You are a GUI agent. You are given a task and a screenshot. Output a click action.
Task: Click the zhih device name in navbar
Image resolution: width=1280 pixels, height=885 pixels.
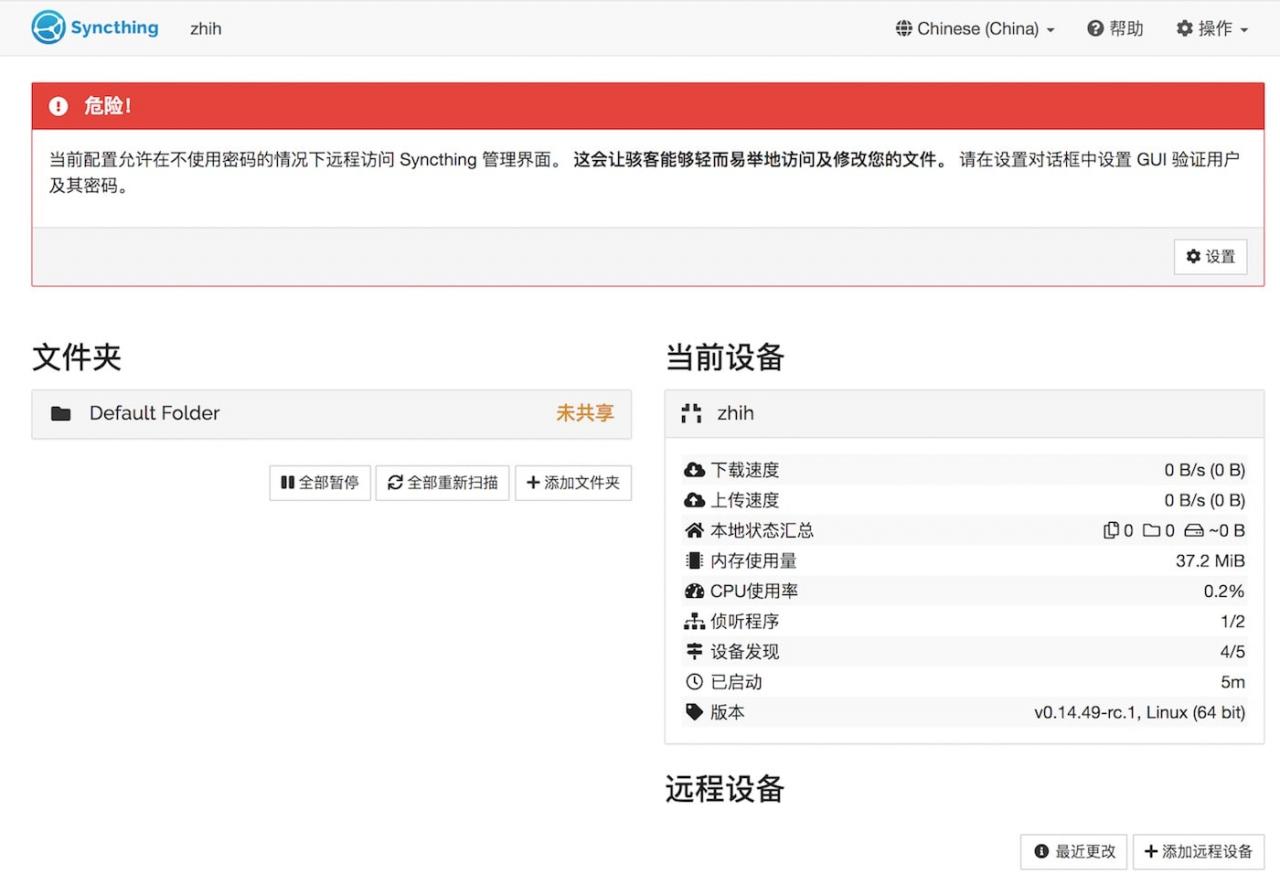(x=206, y=29)
